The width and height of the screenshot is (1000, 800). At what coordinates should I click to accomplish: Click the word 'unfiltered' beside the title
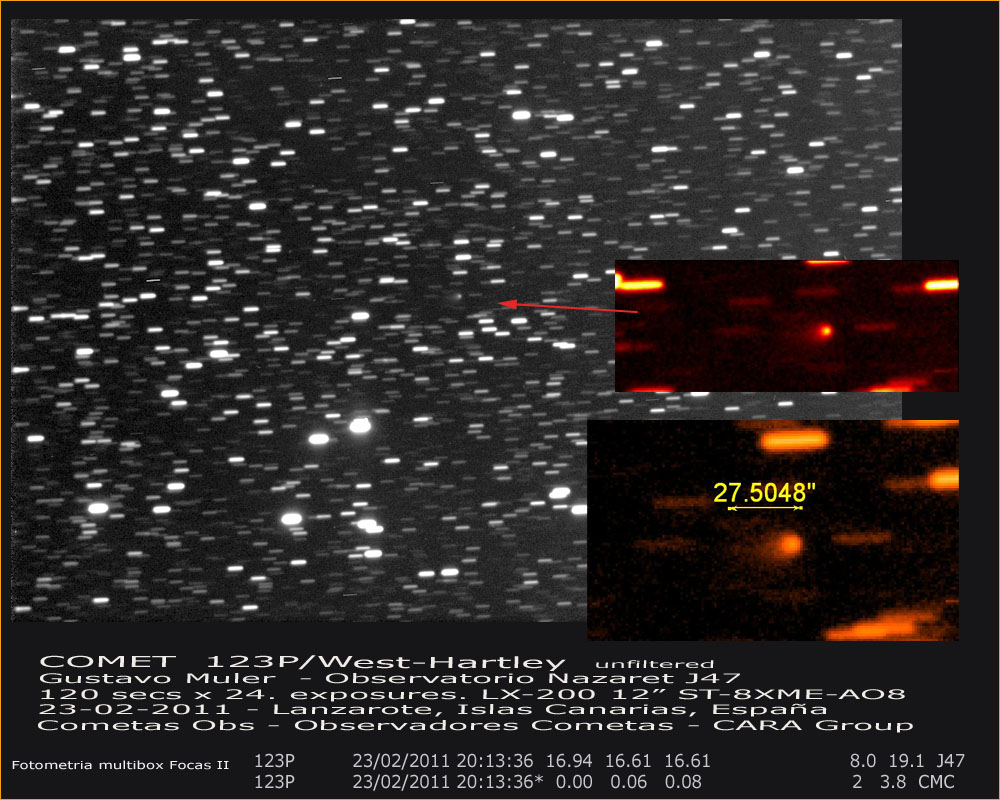tap(655, 665)
